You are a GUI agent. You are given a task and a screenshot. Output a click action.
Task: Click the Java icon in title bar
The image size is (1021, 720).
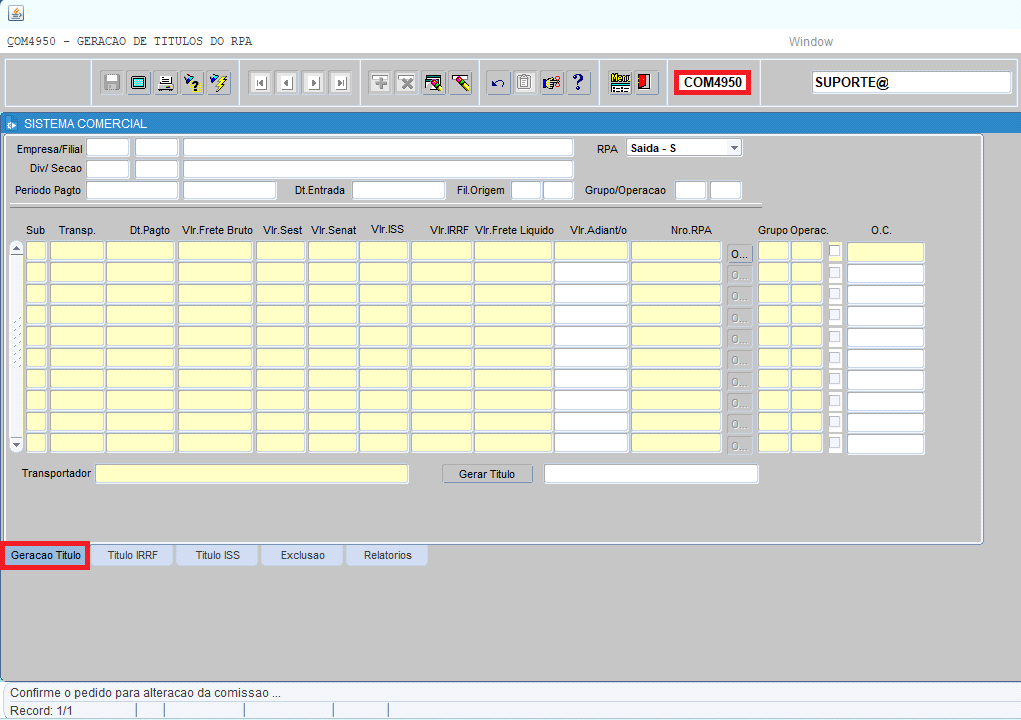click(x=16, y=13)
